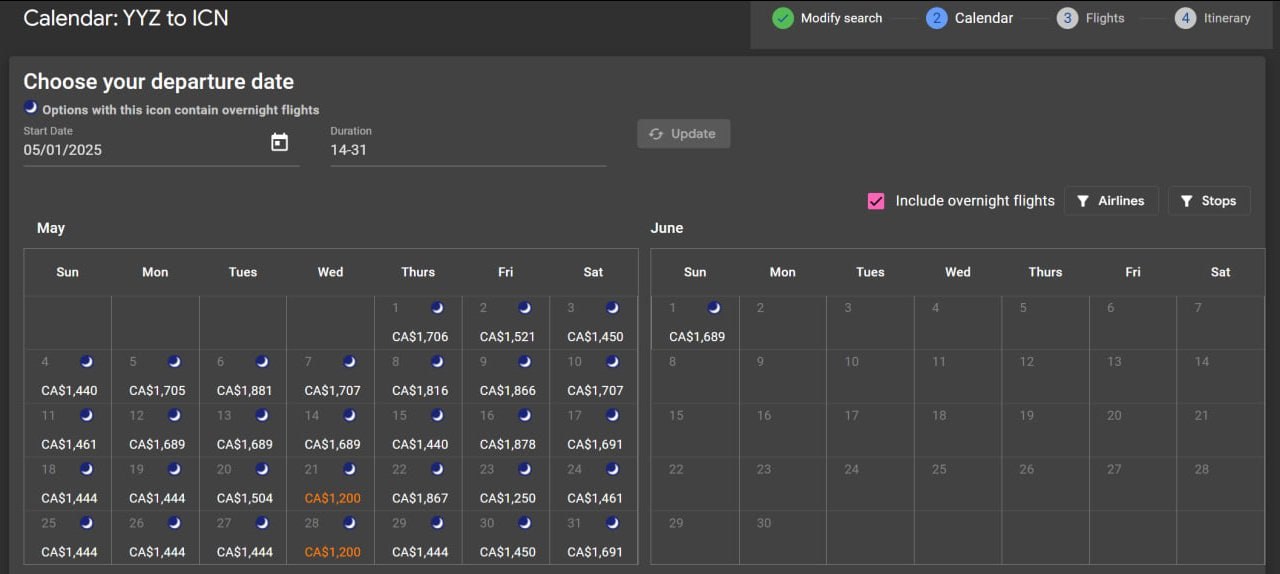Screen dimensions: 1280x574
Task: Click June 15 date cell
Action: pyautogui.click(x=695, y=430)
